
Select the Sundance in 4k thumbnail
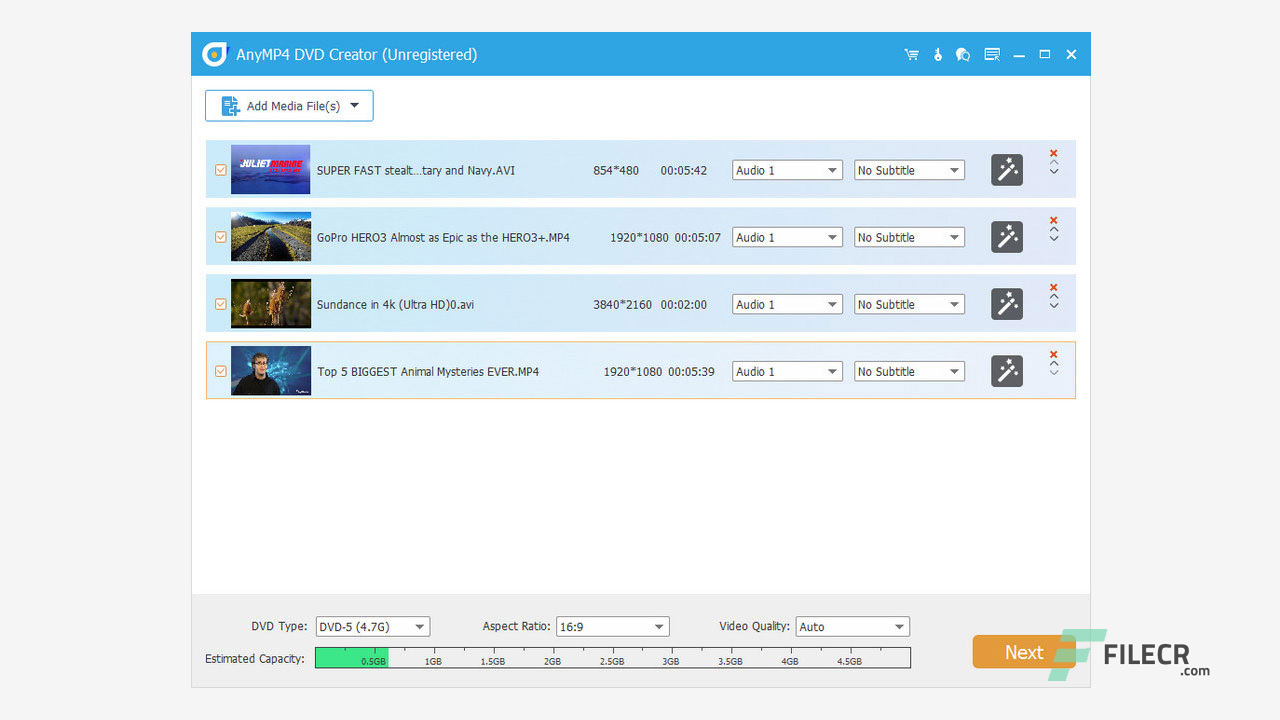[x=270, y=304]
